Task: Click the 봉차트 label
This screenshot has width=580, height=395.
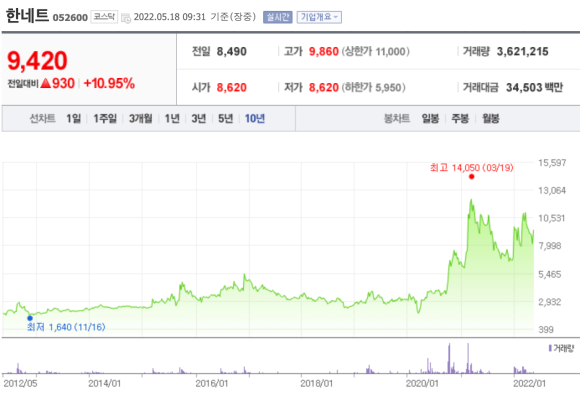Action: click(x=397, y=119)
